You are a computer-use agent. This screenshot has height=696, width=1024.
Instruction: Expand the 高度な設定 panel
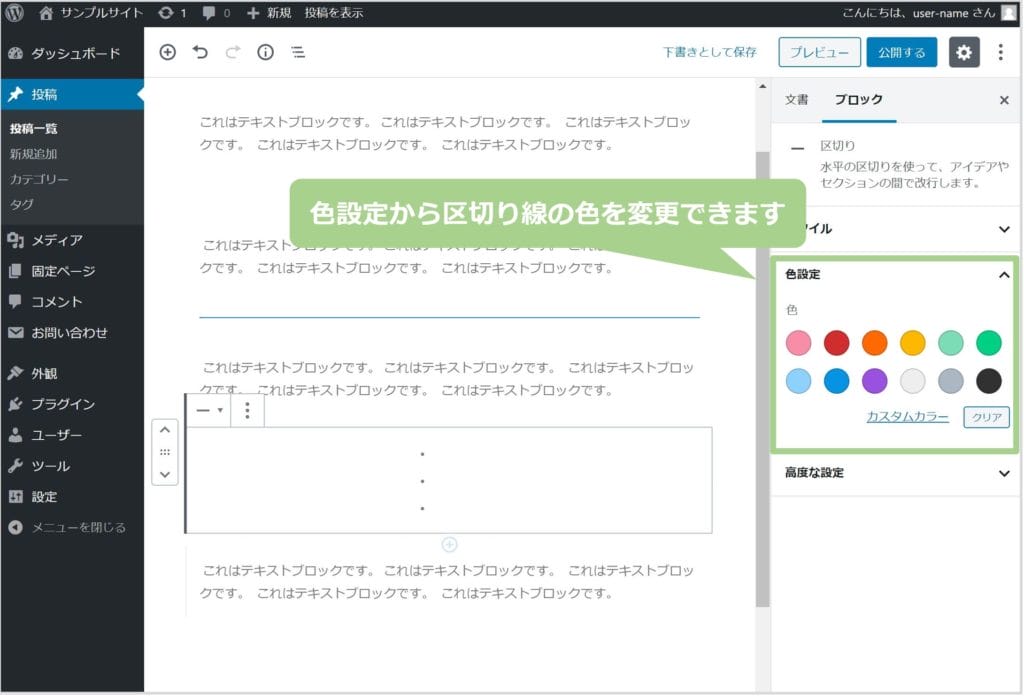pyautogui.click(x=1004, y=473)
